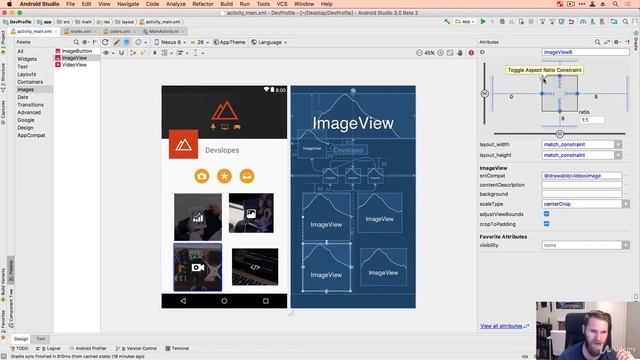Select the VideoView palette item

[74, 64]
